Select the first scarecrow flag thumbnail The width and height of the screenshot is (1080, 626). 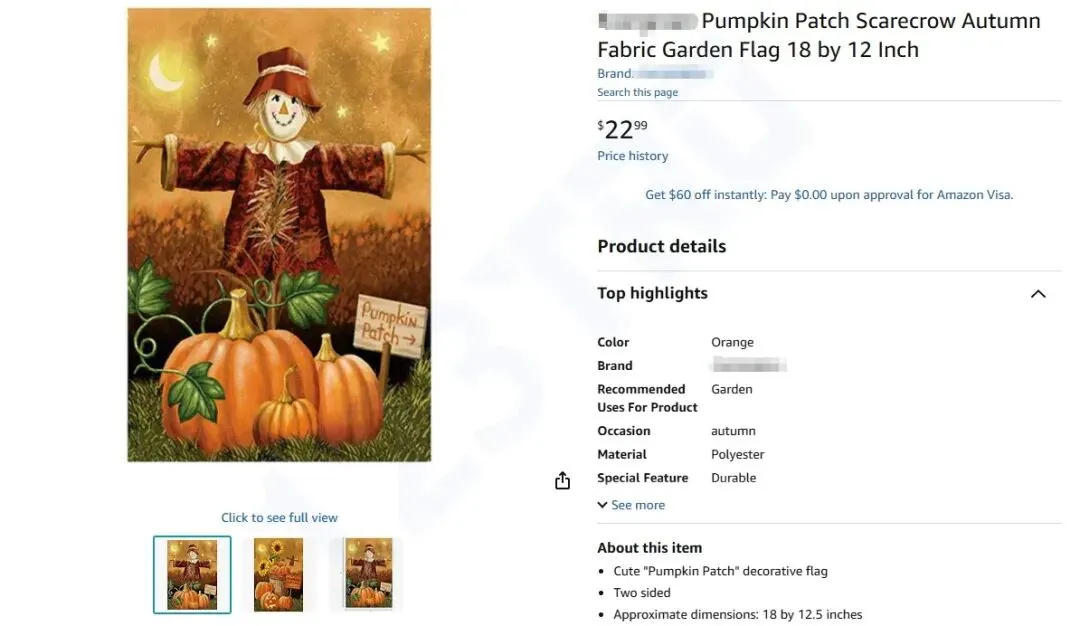tap(192, 574)
